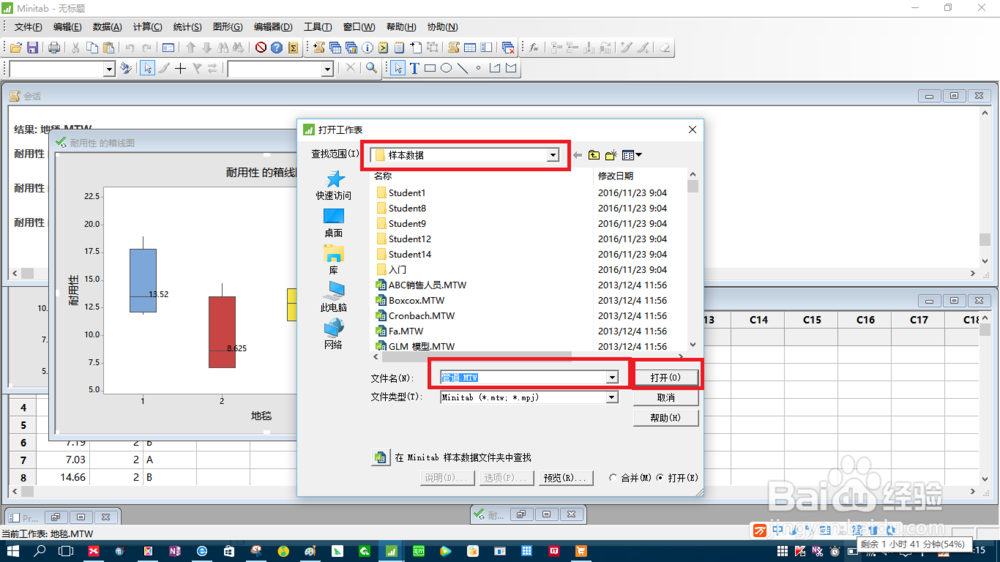
Task: Select the 入门 folder in file list
Action: 391,269
